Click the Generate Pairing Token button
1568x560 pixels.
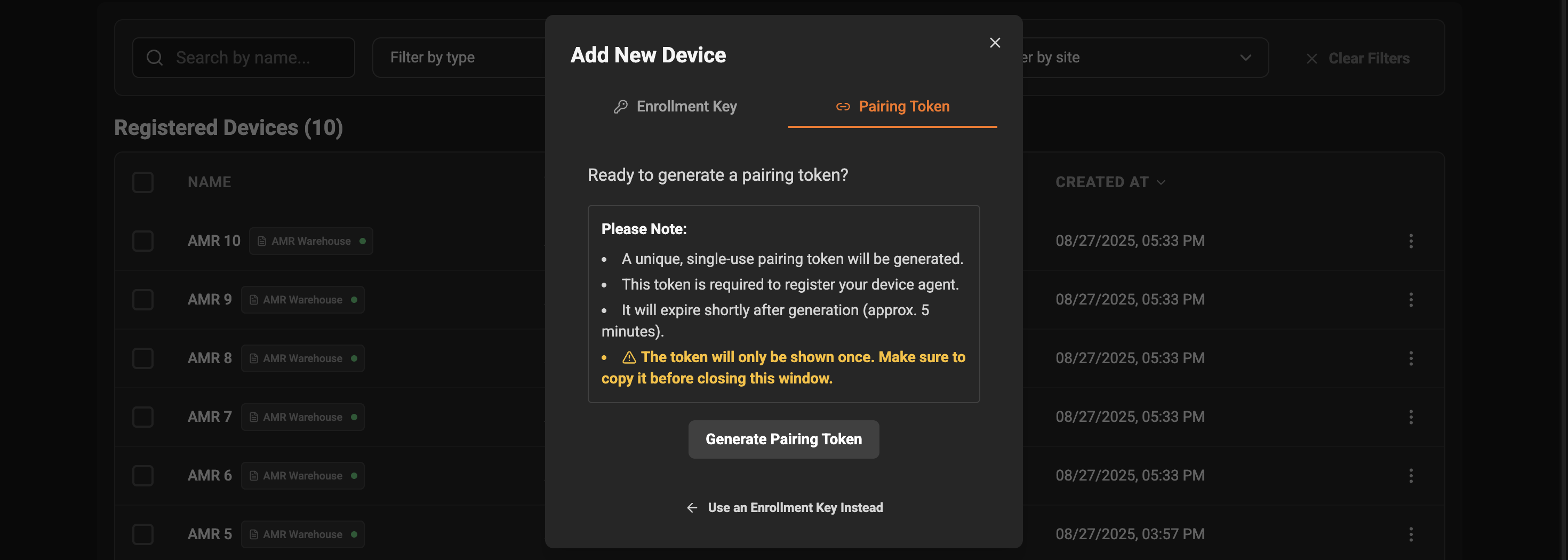[783, 439]
